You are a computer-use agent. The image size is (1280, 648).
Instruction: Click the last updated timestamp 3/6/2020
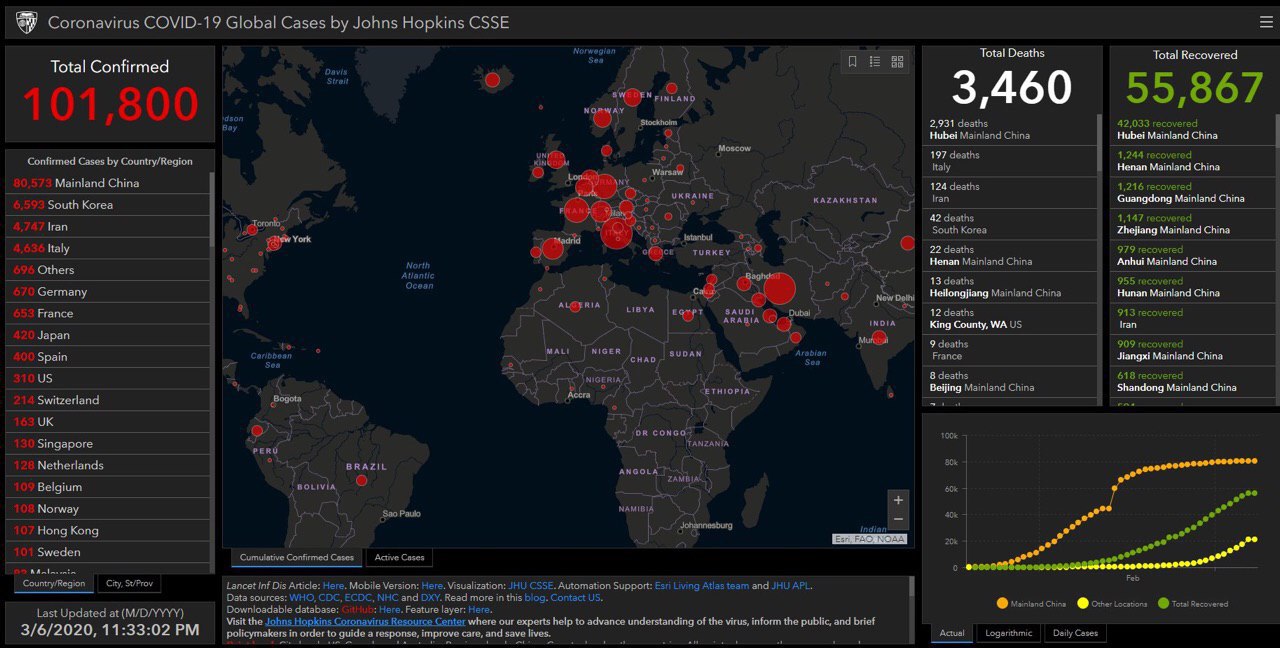[110, 630]
